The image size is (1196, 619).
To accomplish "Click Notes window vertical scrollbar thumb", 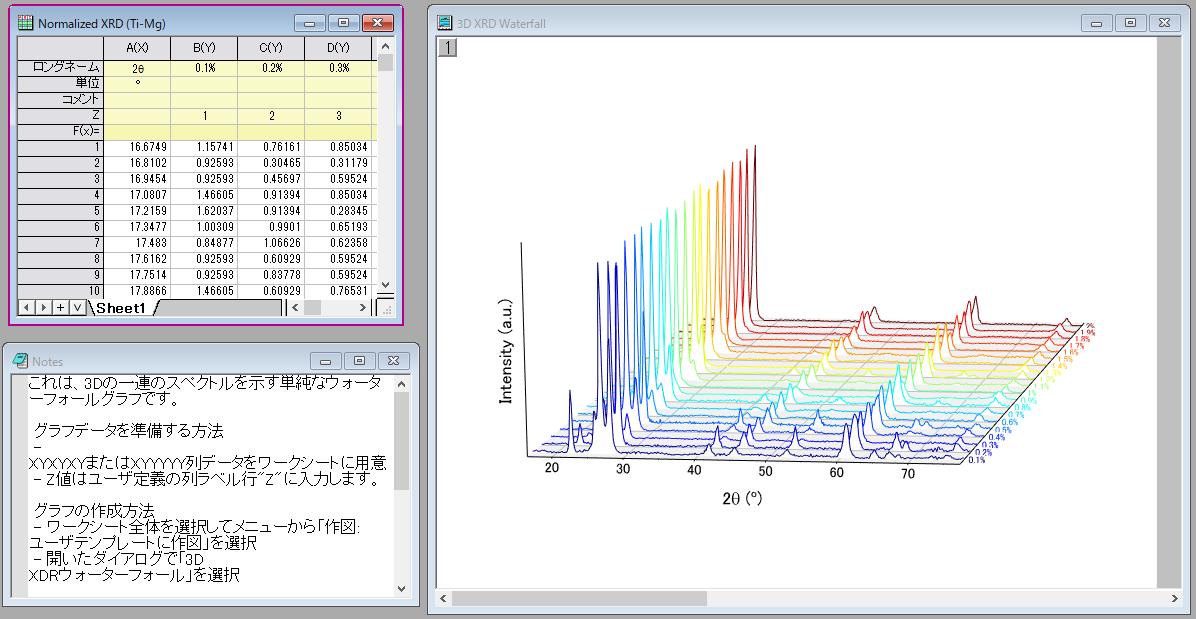I will click(402, 441).
